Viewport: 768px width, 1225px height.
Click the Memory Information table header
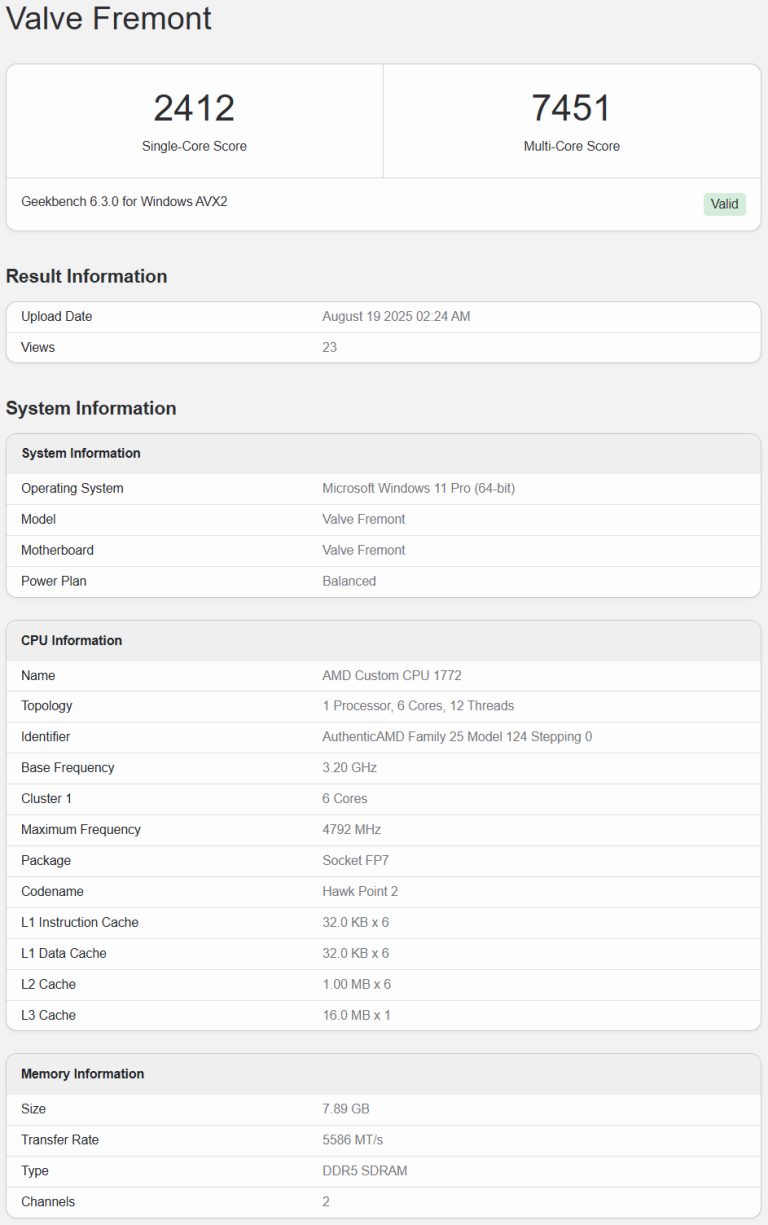click(x=82, y=1074)
